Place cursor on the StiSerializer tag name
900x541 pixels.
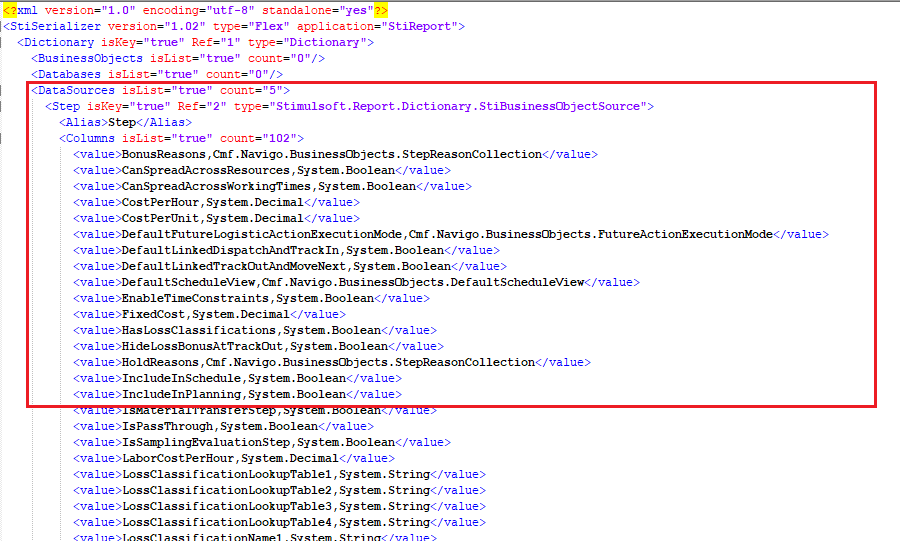point(55,26)
